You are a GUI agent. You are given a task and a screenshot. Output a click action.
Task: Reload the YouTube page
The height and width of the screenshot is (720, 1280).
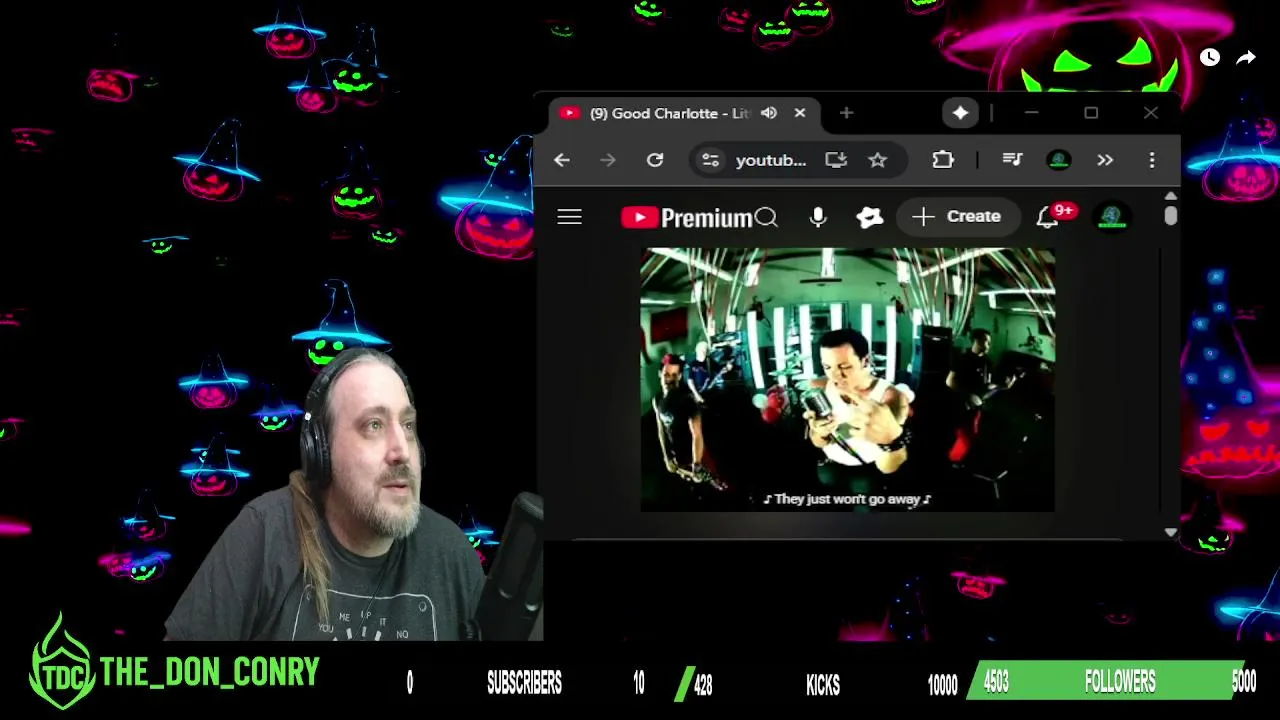click(x=655, y=160)
